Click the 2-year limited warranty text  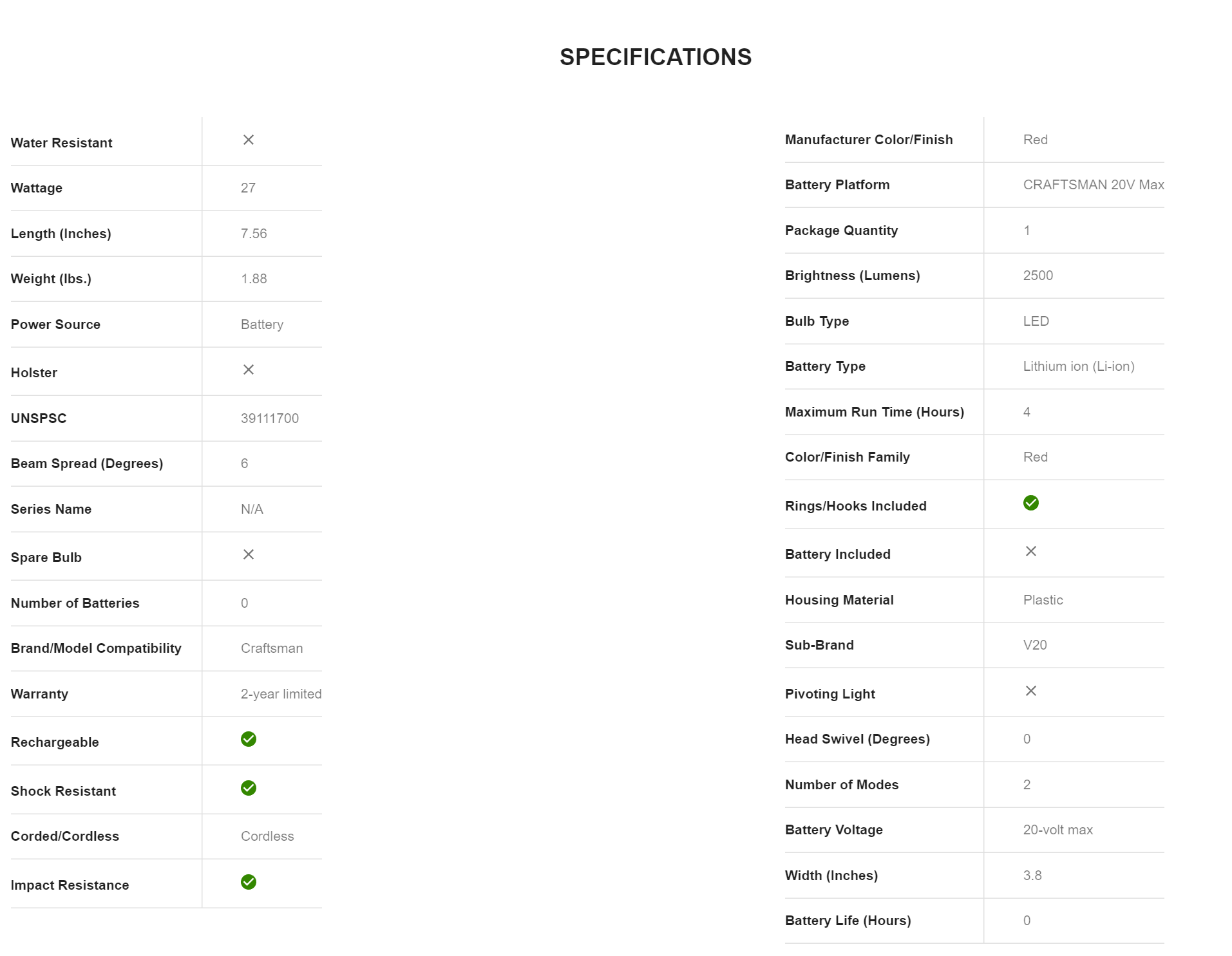[281, 694]
